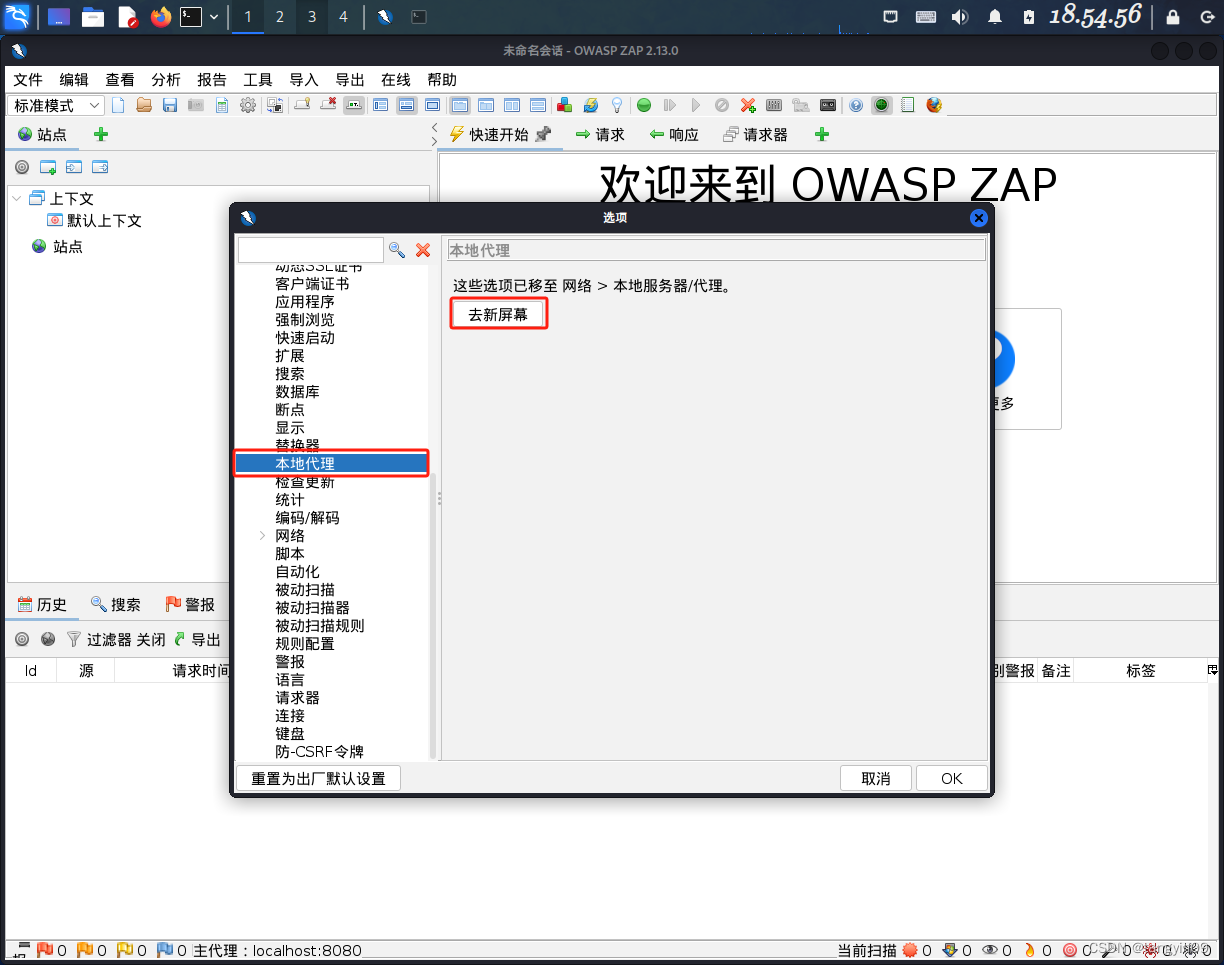Switch to workspace 3 in system panel
Image resolution: width=1224 pixels, height=965 pixels.
pos(311,17)
